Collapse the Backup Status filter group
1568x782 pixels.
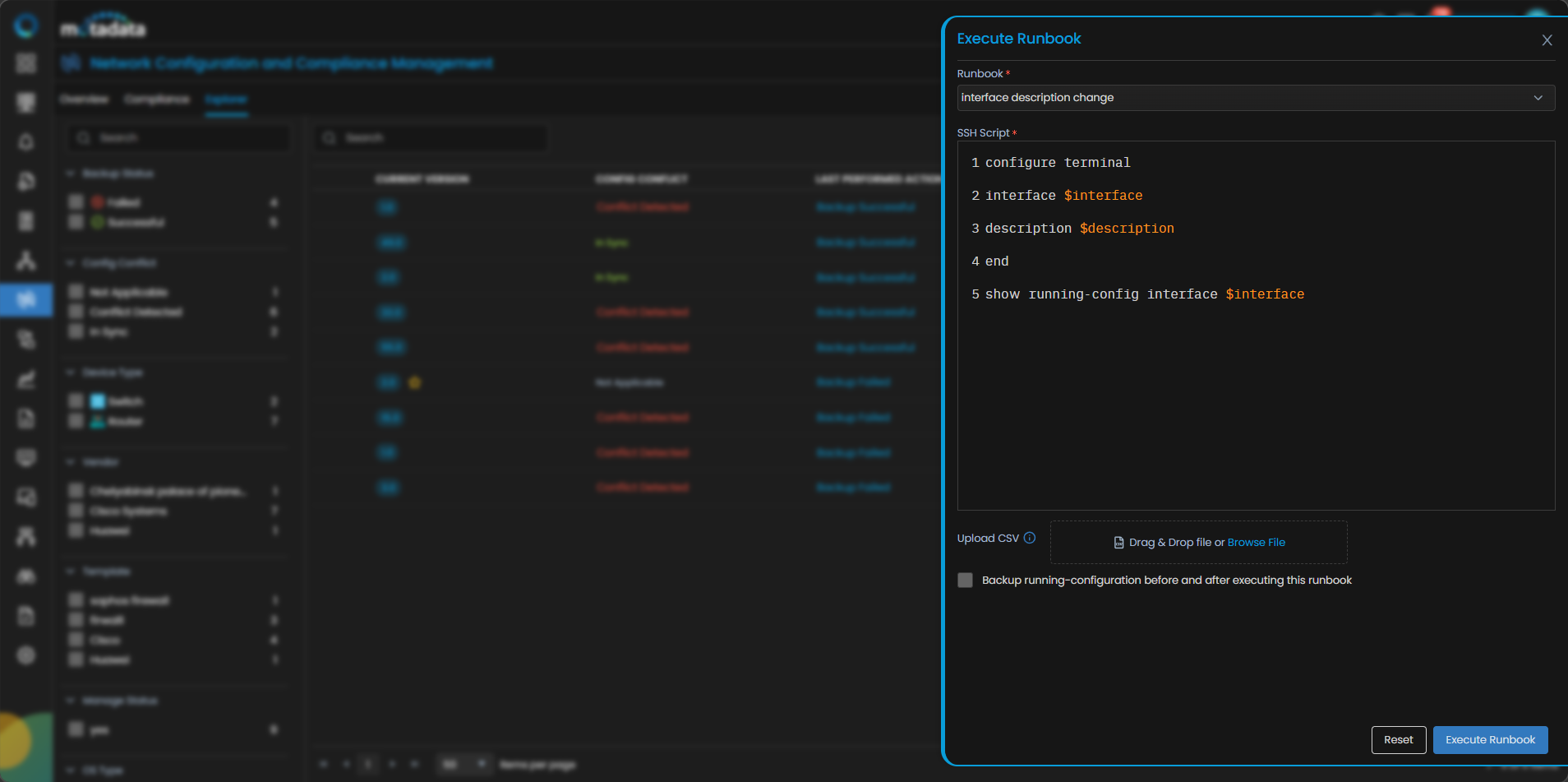click(x=71, y=174)
